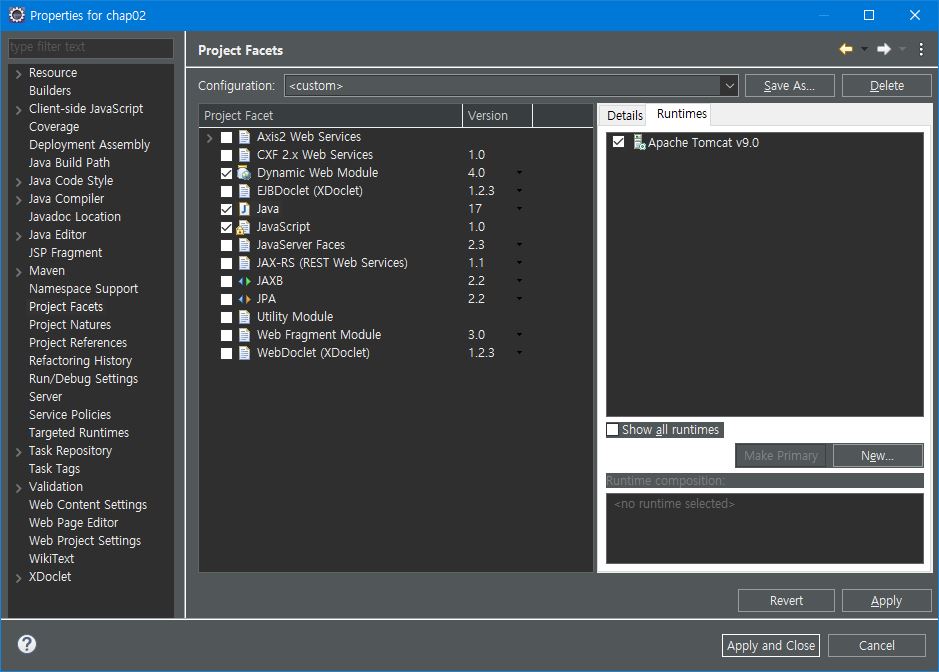The height and width of the screenshot is (672, 939).
Task: Switch to the Runtimes tab
Action: pos(681,114)
